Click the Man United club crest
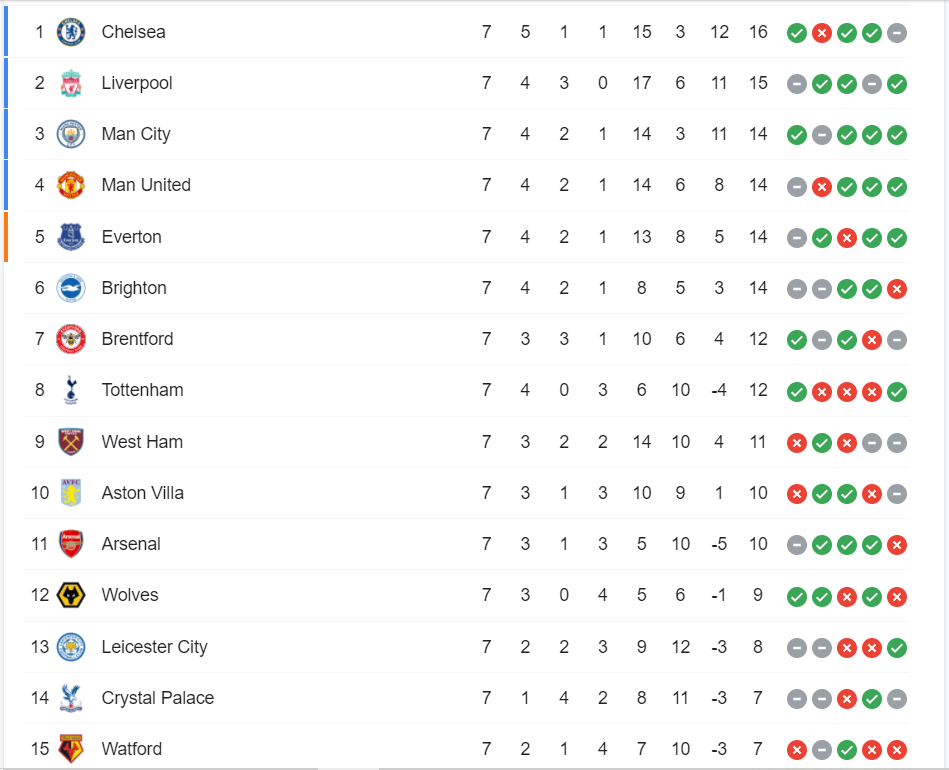Screen dimensions: 949x770 tap(71, 185)
